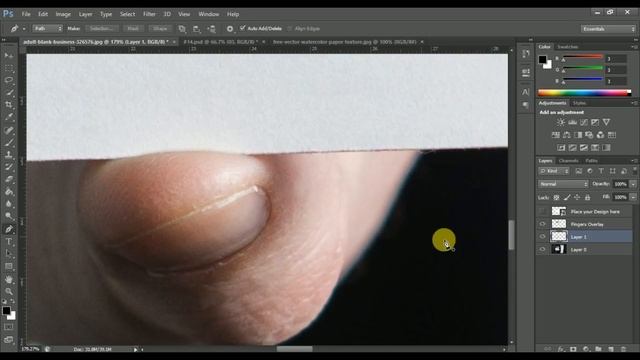Open path alignment options
This screenshot has height=360, width=640.
point(197,29)
